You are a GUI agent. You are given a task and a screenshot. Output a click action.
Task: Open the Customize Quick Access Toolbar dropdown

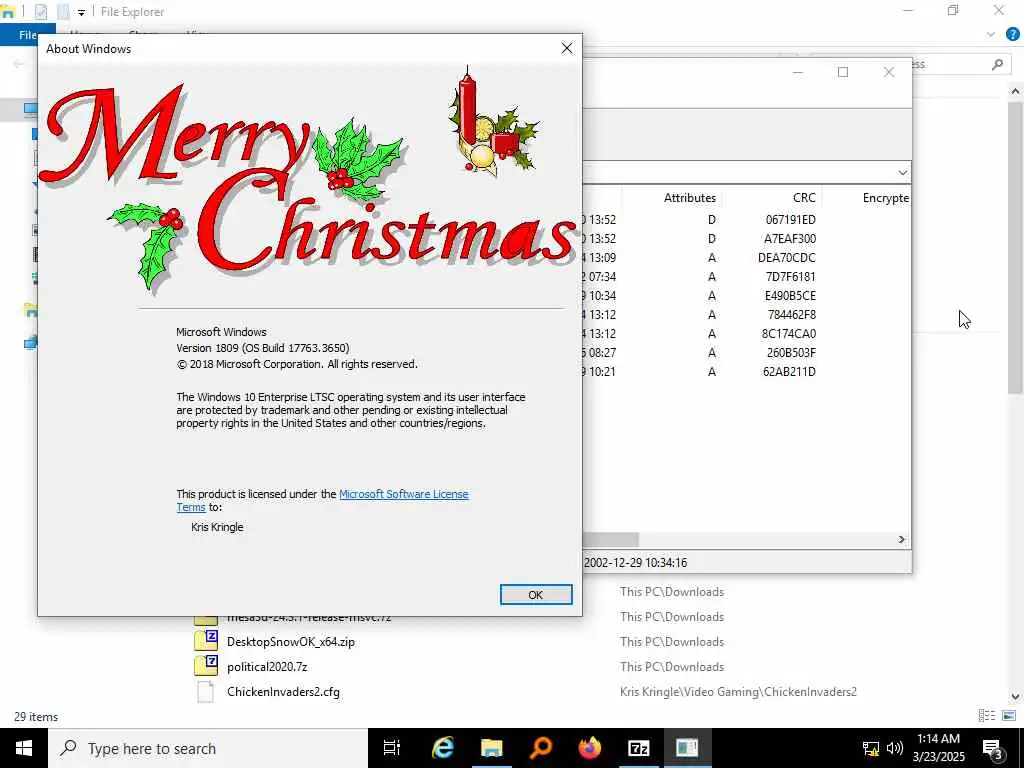pyautogui.click(x=81, y=12)
